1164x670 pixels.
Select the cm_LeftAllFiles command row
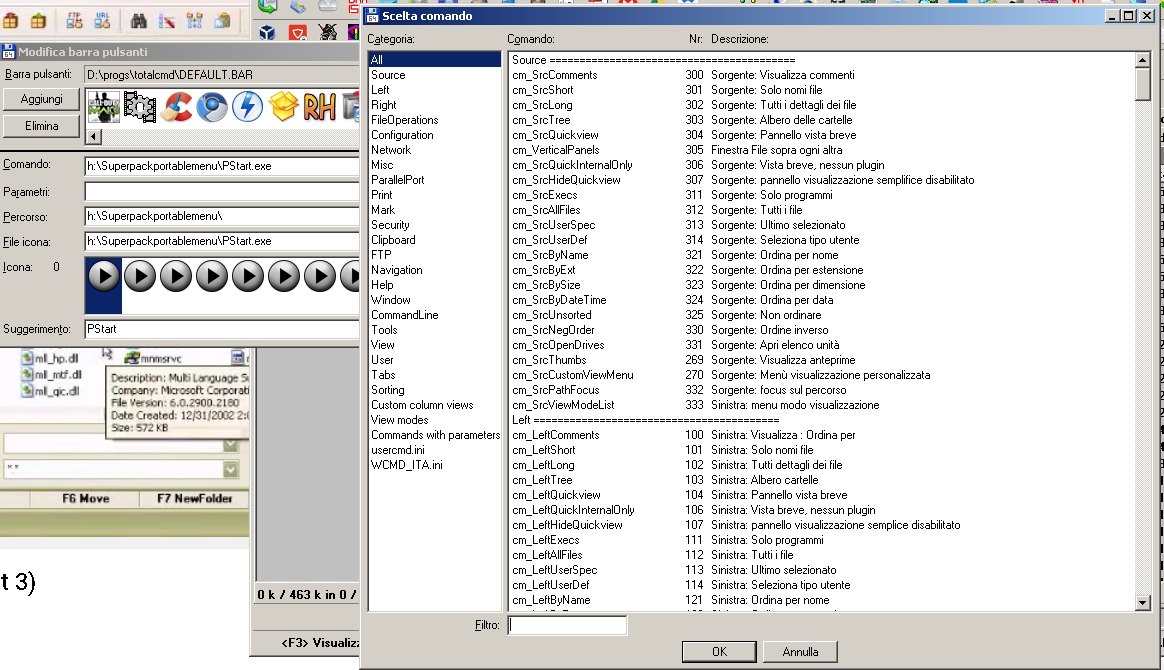click(x=820, y=555)
